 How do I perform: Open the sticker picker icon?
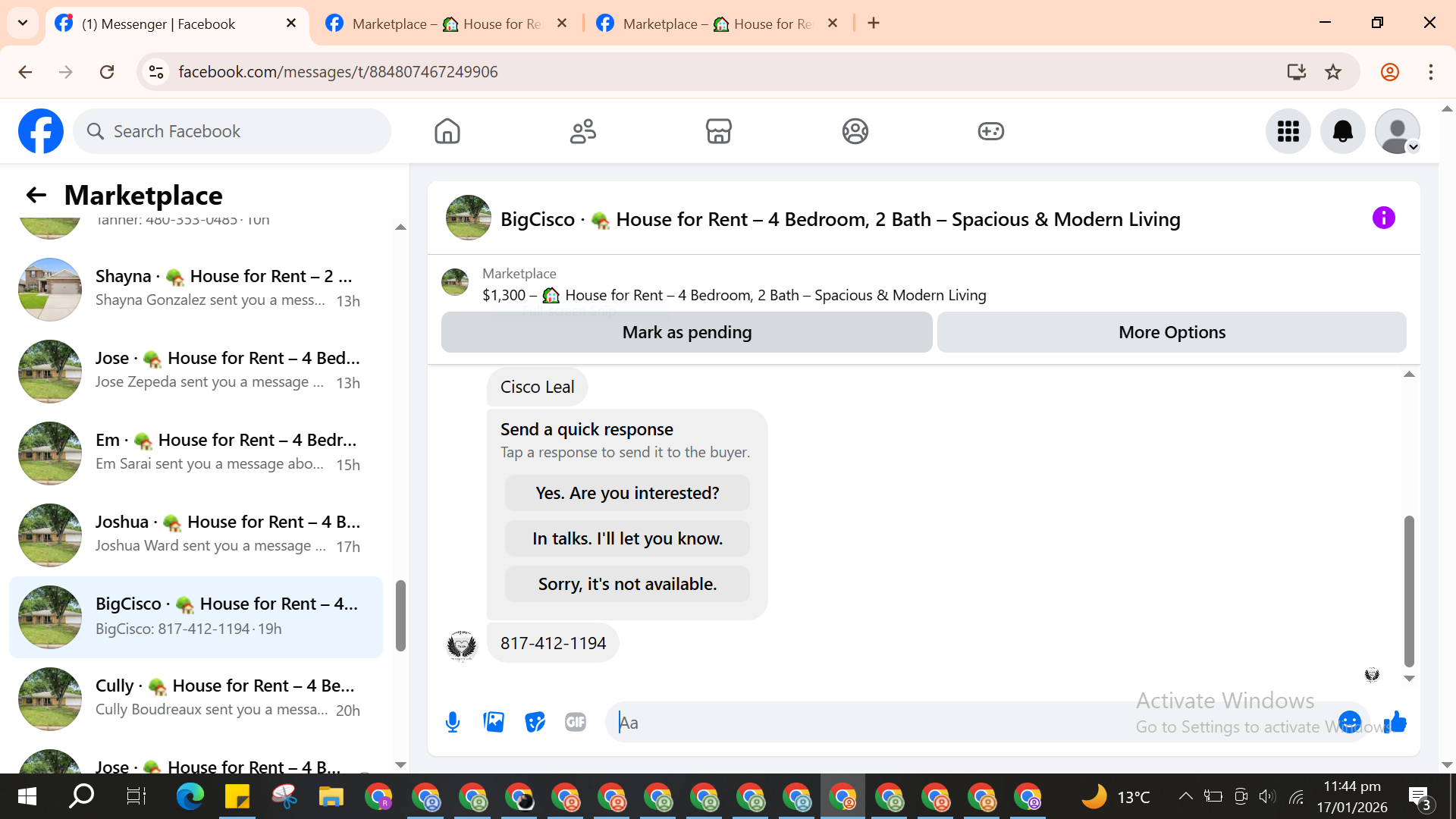535,722
